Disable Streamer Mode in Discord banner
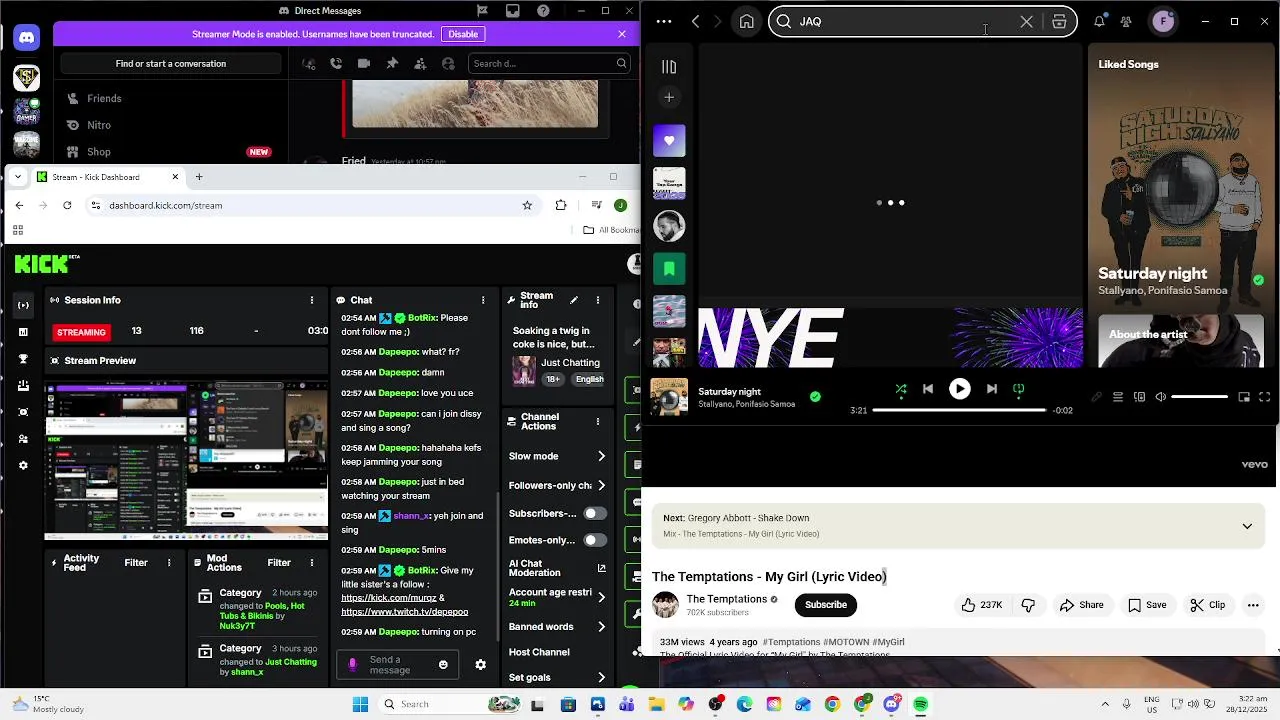This screenshot has width=1280, height=720. click(x=463, y=34)
